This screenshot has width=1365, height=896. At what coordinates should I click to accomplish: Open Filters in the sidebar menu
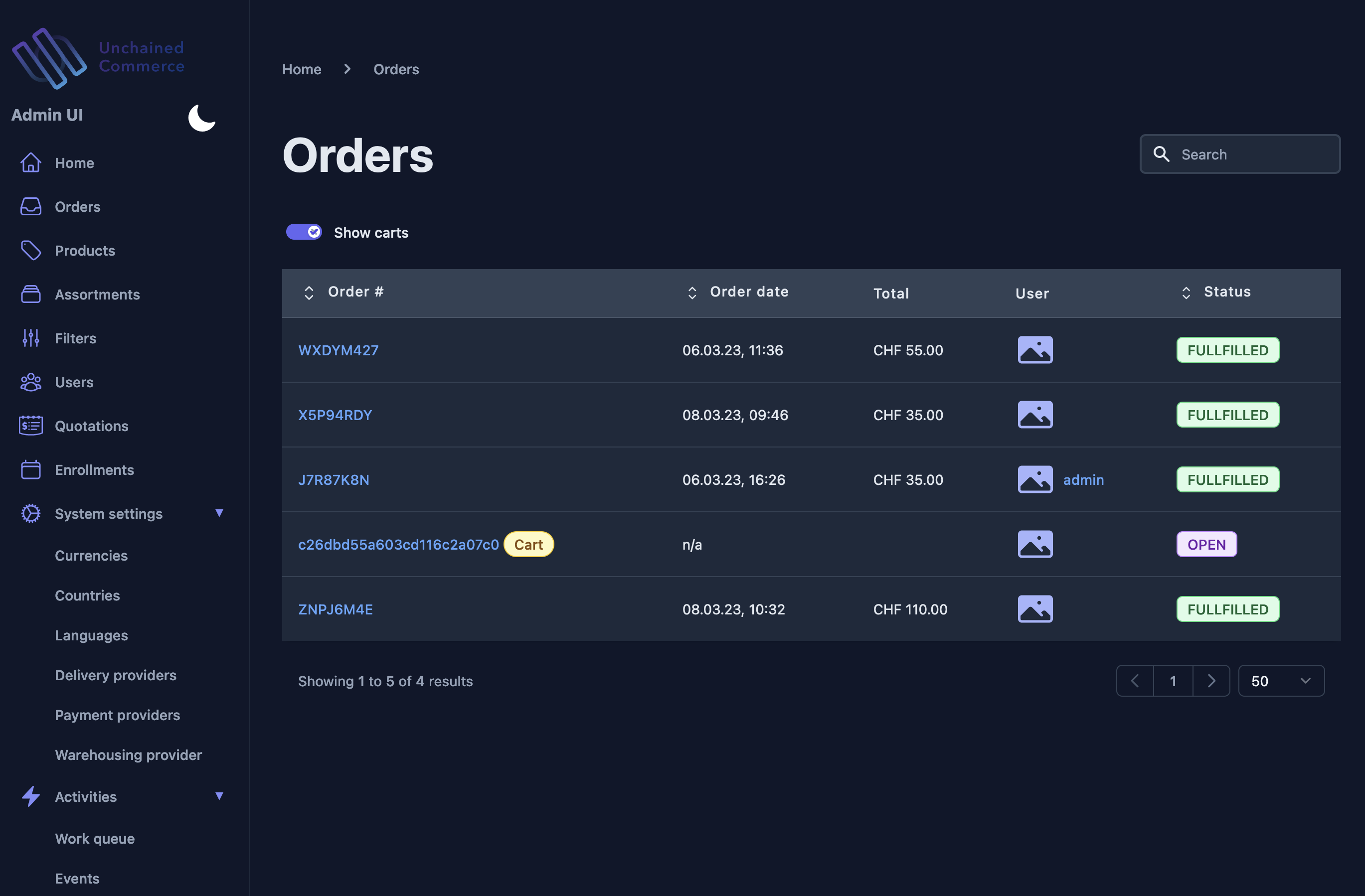point(75,338)
